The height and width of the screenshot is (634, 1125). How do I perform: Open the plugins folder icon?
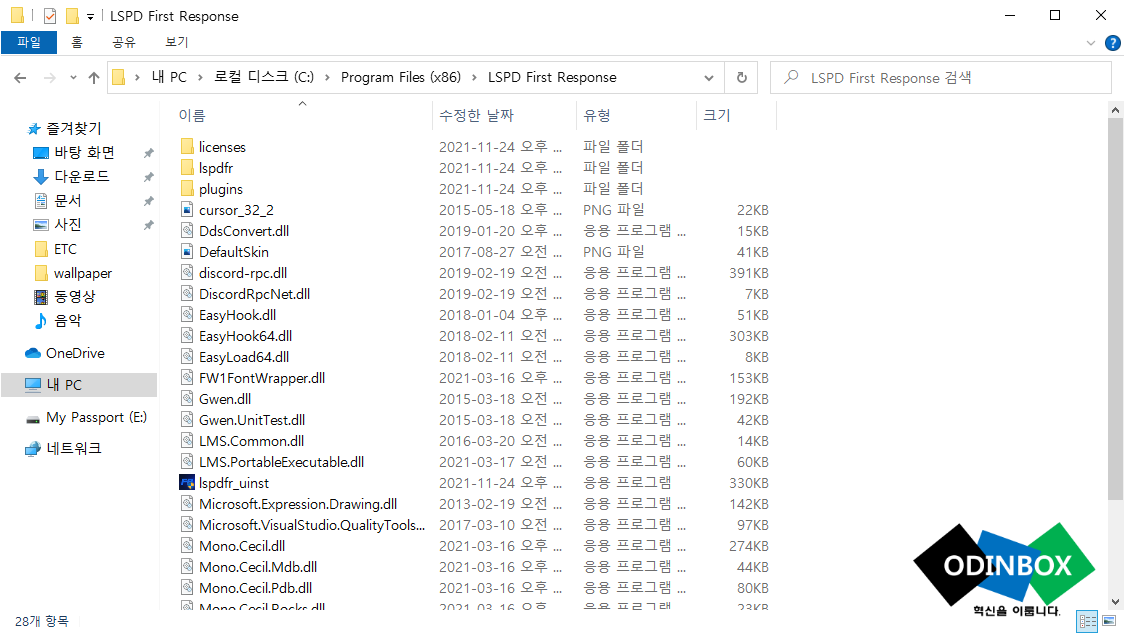point(187,189)
